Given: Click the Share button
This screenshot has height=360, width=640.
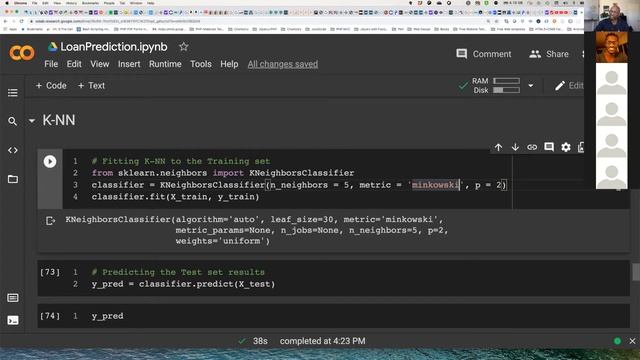Looking at the screenshot, I should [x=549, y=54].
